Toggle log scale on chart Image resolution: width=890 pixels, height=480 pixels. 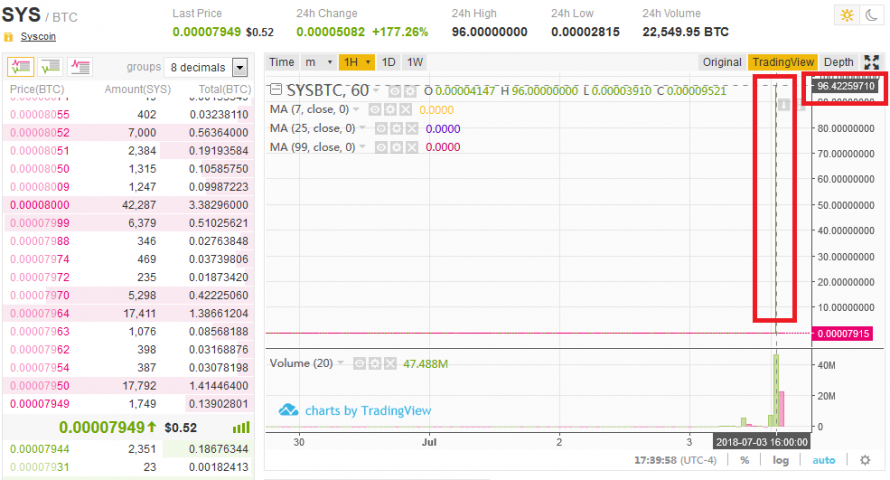(780, 460)
